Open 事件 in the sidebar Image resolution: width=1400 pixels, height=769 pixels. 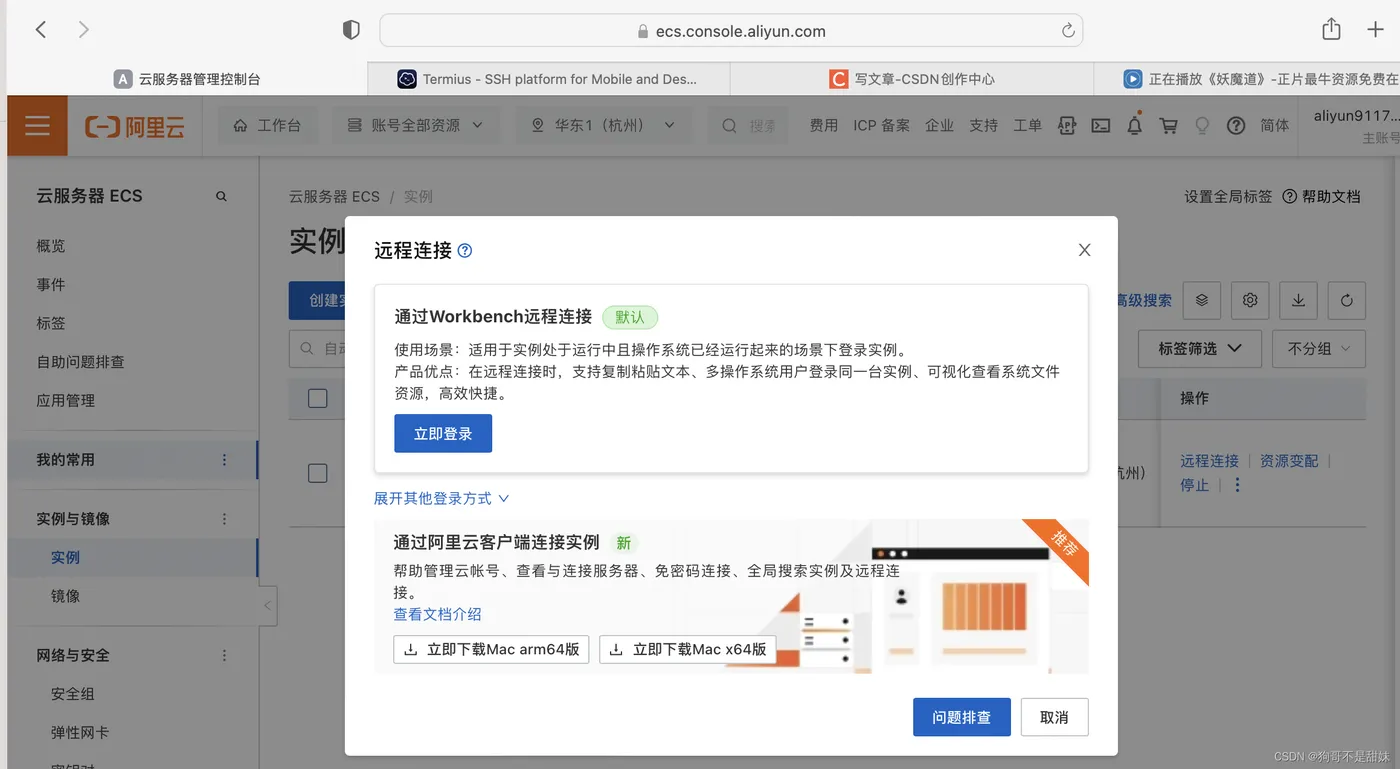(51, 285)
